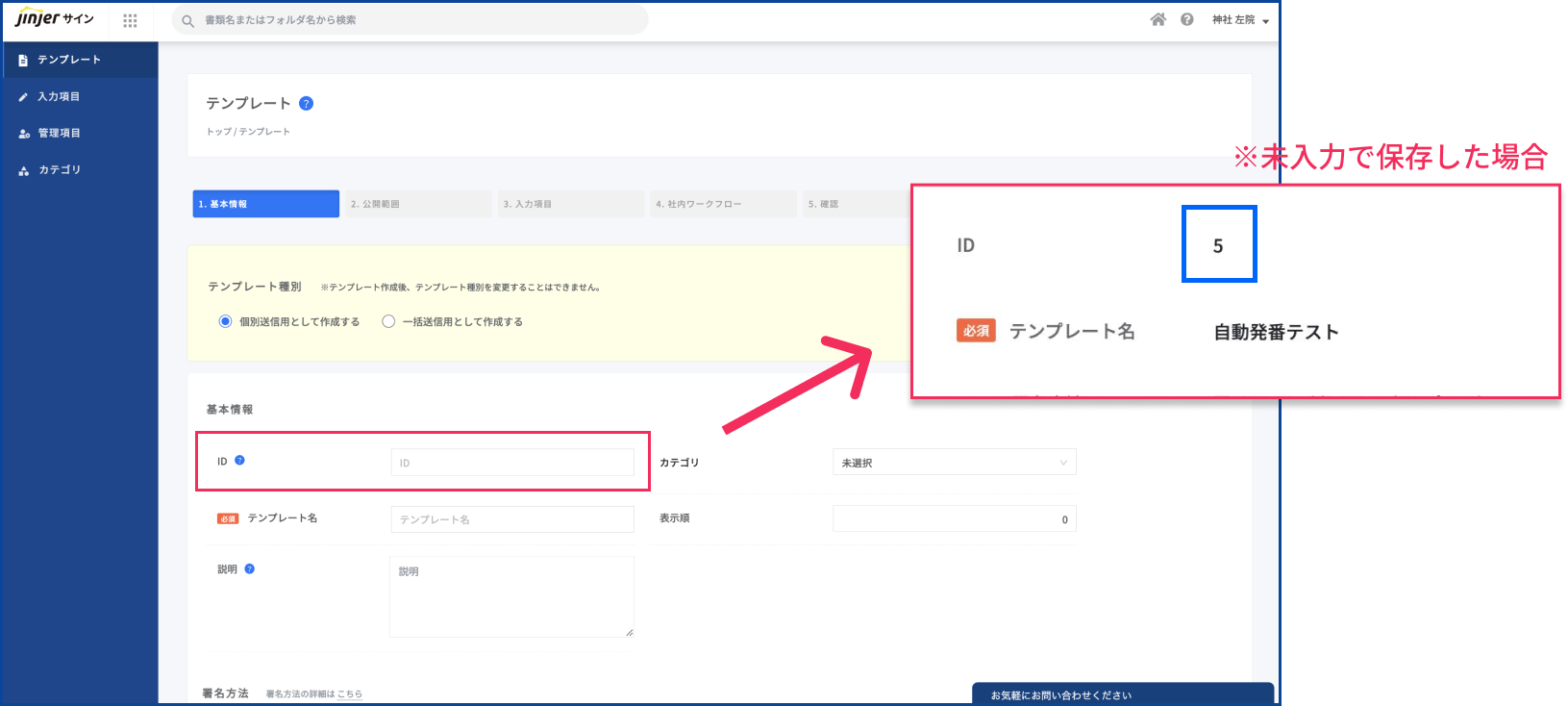This screenshot has height=706, width=1568.
Task: Expand the カテゴリ dropdown showing 未選択
Action: point(954,463)
